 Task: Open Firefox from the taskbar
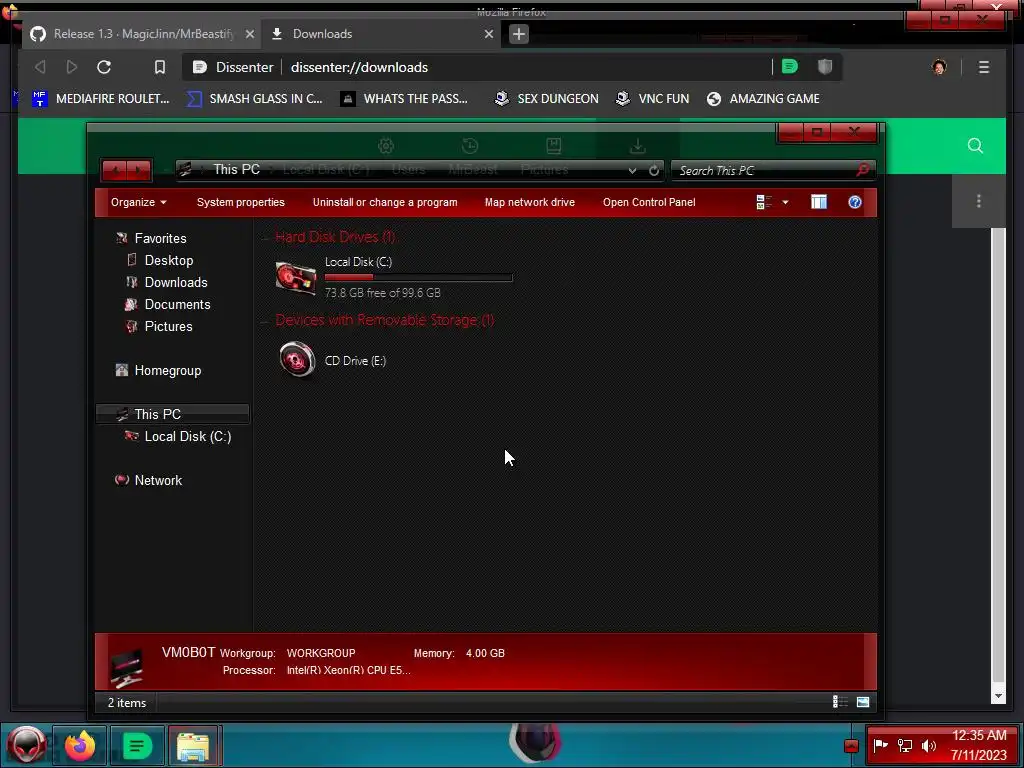pos(80,745)
